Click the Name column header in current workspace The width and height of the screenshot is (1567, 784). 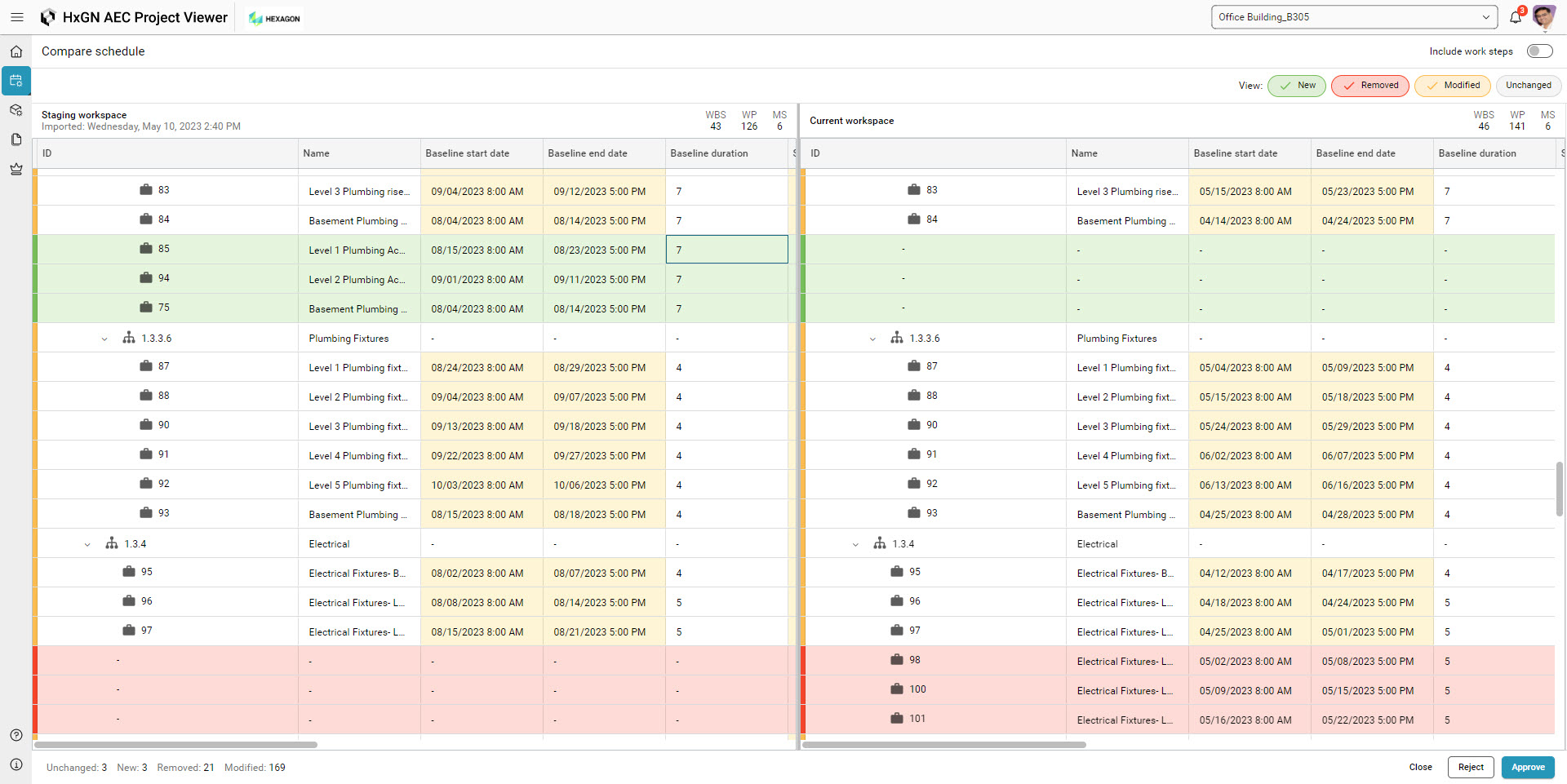click(1084, 153)
